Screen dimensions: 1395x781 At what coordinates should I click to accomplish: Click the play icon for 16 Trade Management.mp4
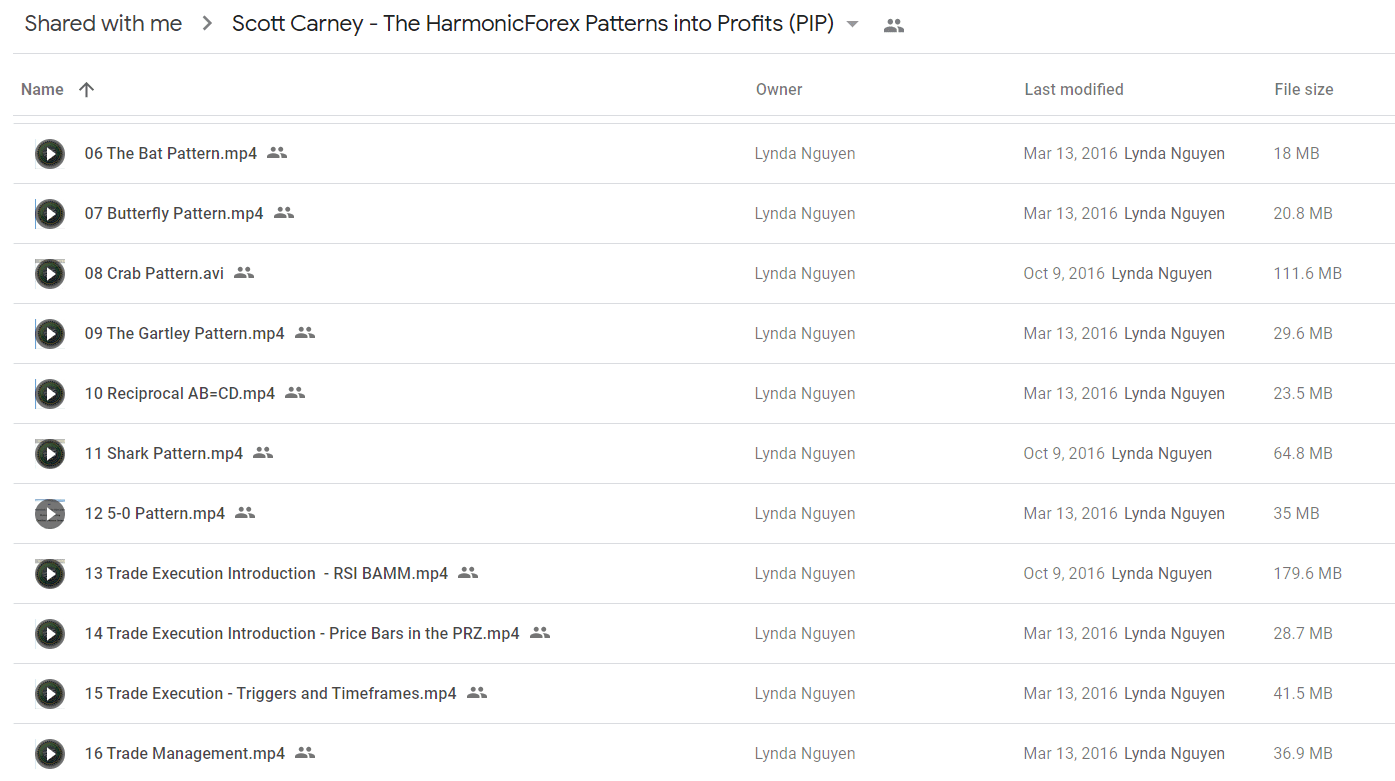pos(50,753)
